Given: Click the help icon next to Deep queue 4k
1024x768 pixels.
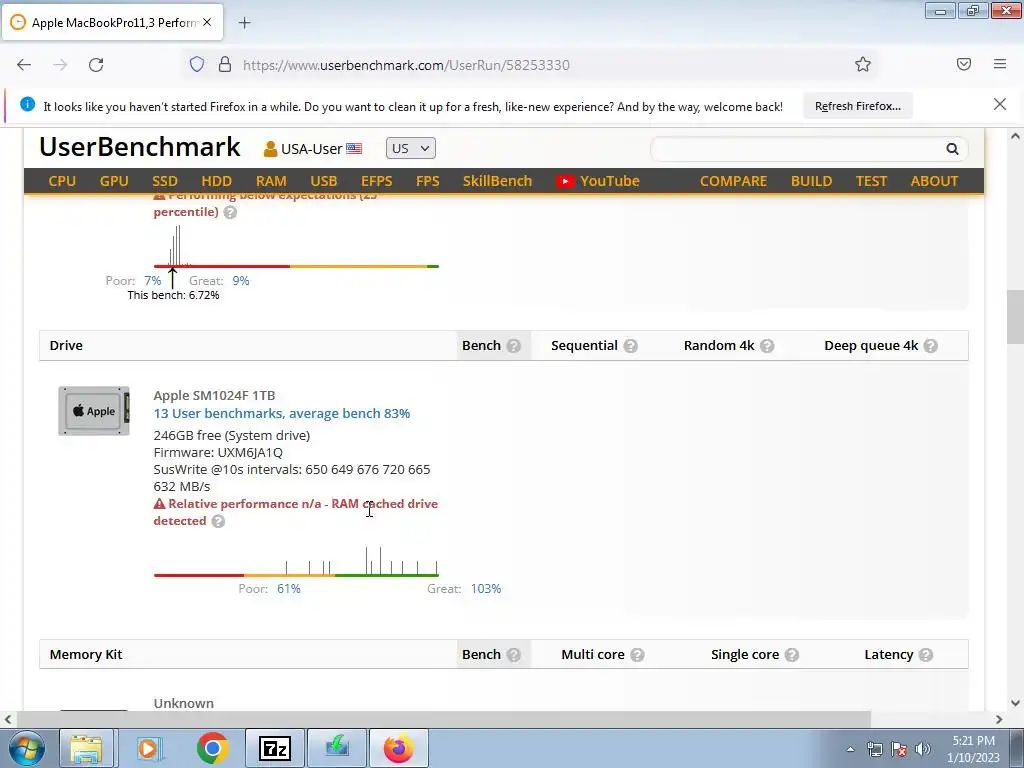Looking at the screenshot, I should [x=931, y=345].
